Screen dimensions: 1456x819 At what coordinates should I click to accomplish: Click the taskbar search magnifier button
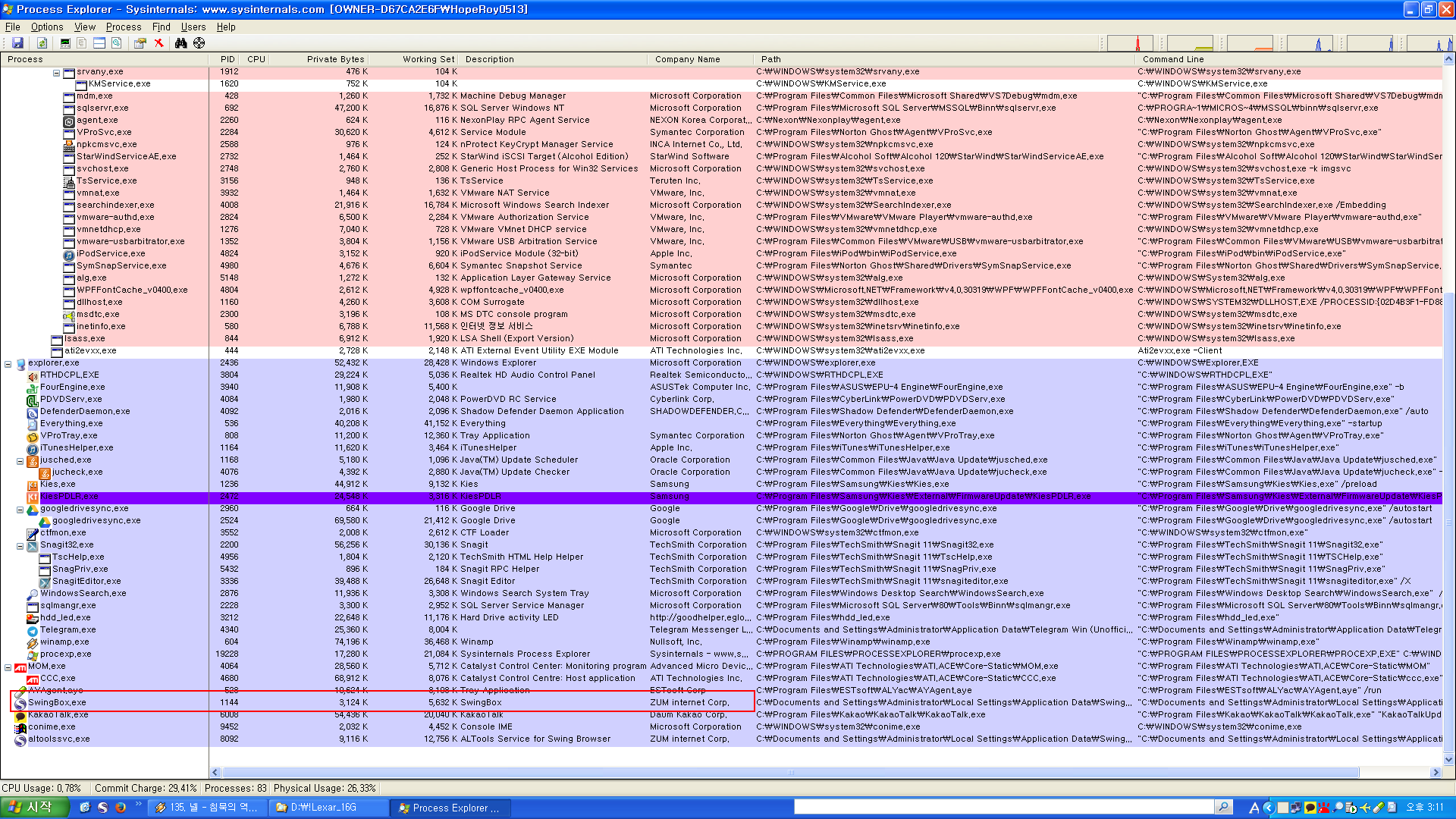point(1223,808)
